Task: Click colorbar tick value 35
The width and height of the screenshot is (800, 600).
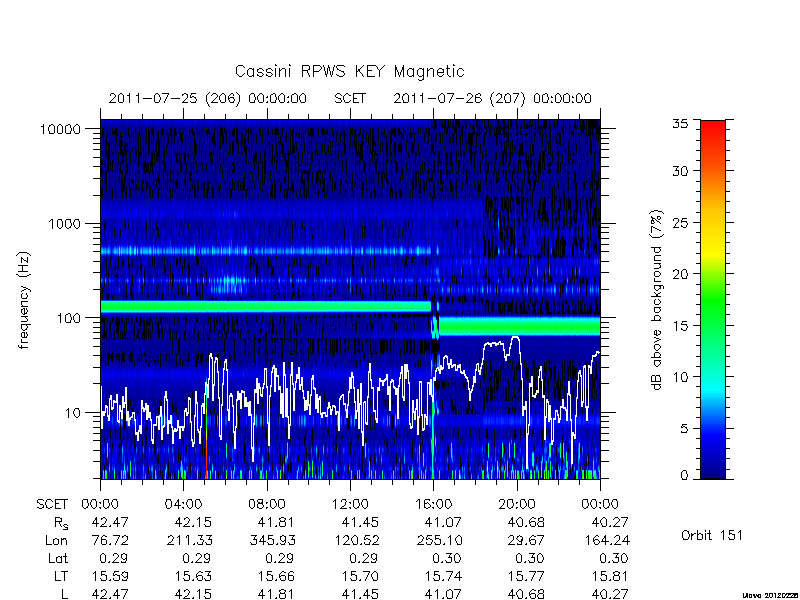Action: 680,123
